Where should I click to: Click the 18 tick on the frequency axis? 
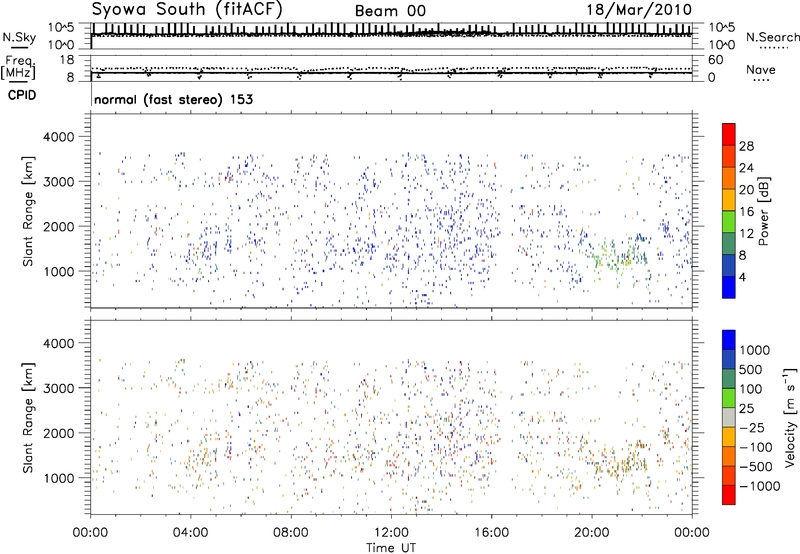pyautogui.click(x=67, y=60)
